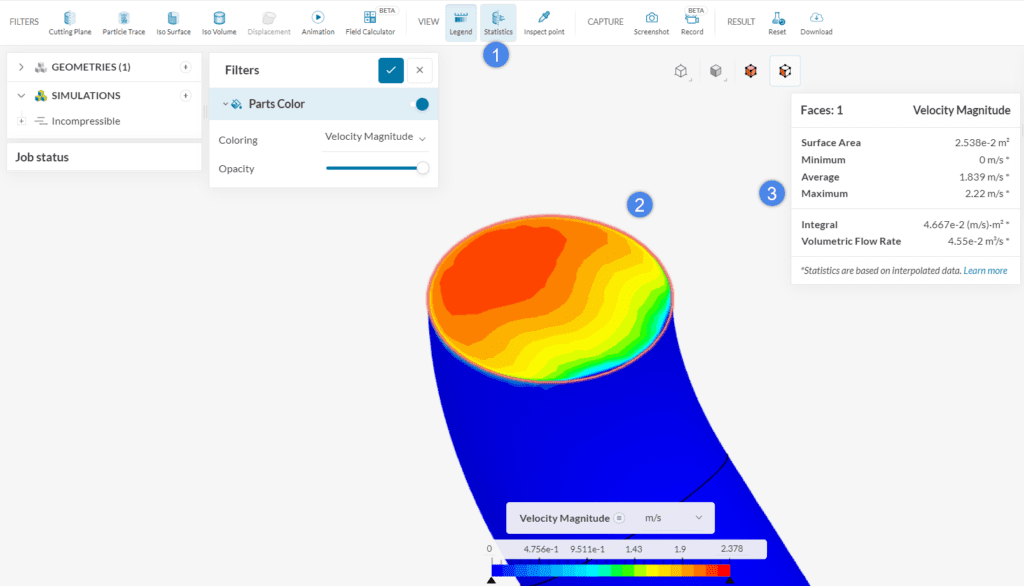Open the Iso Volume filter
This screenshot has height=586, width=1024.
[218, 20]
